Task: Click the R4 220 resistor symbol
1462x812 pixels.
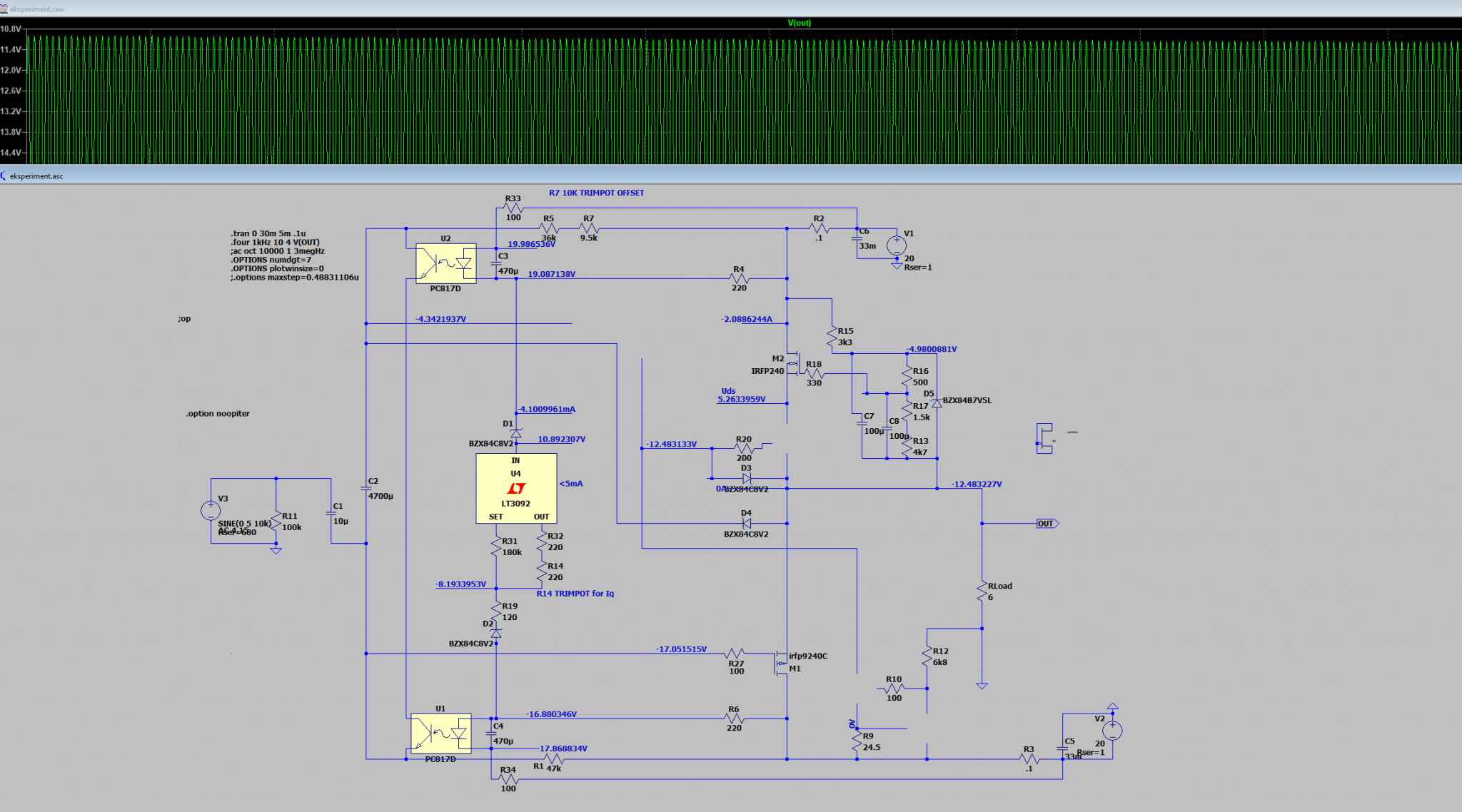Action: (739, 278)
